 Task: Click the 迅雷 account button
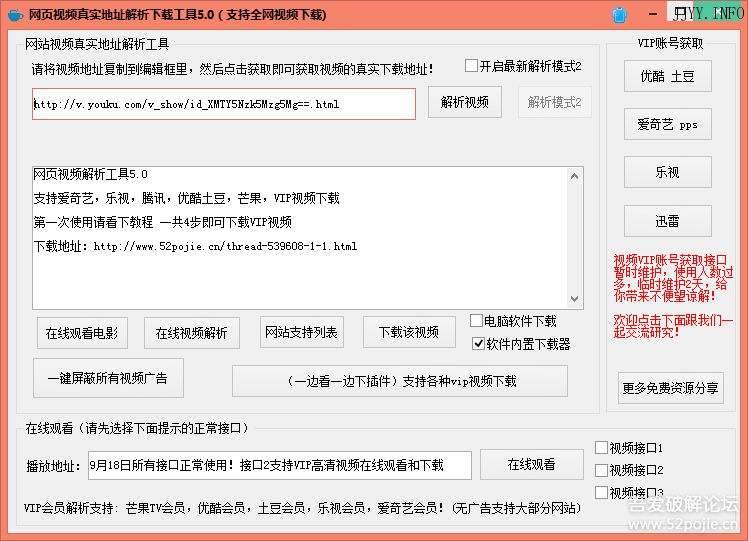[x=667, y=221]
